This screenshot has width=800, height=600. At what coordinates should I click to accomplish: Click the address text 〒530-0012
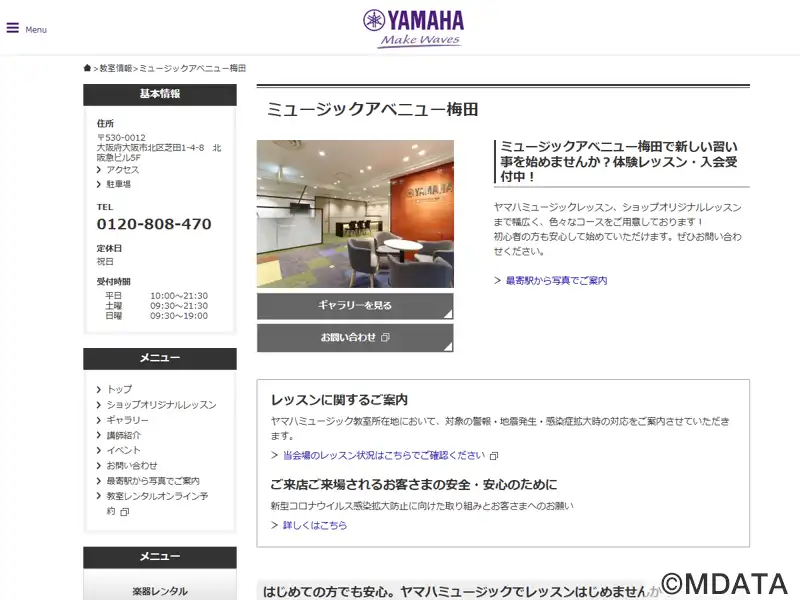(x=121, y=138)
